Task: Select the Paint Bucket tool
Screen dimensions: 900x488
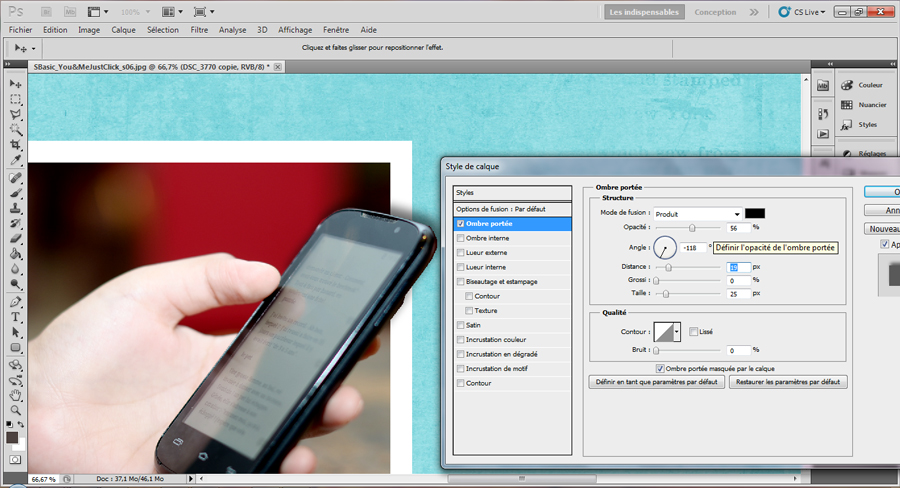Action: click(15, 254)
